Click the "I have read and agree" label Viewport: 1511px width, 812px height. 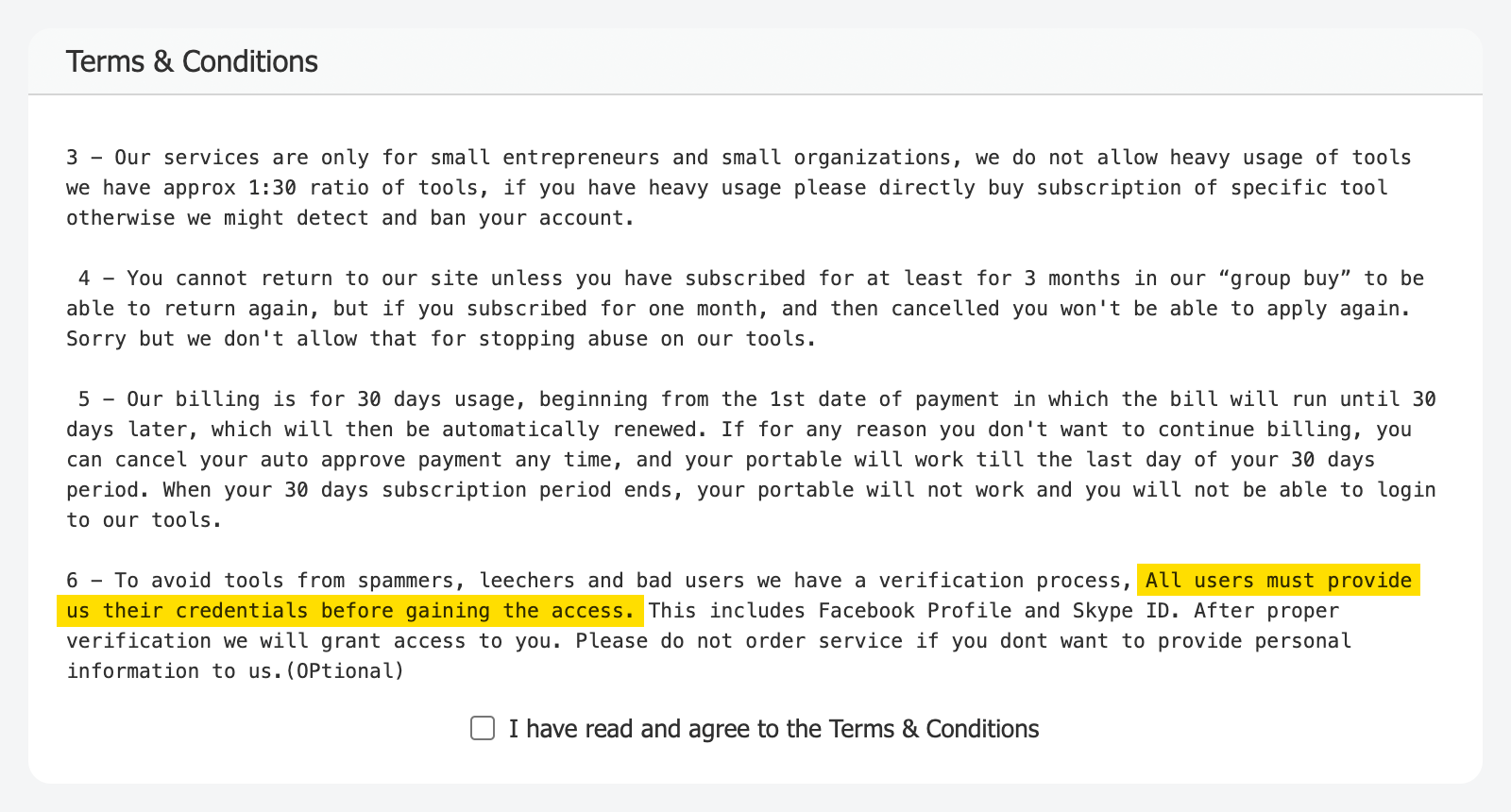pos(772,729)
